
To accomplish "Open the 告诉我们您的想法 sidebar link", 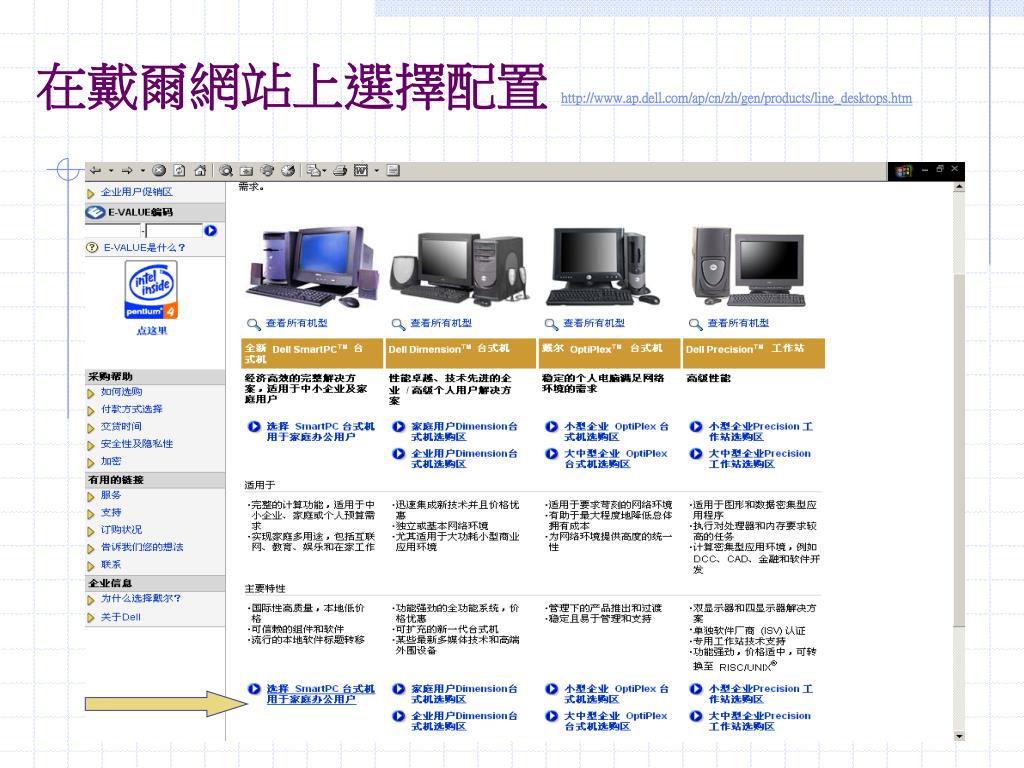I will pyautogui.click(x=142, y=547).
